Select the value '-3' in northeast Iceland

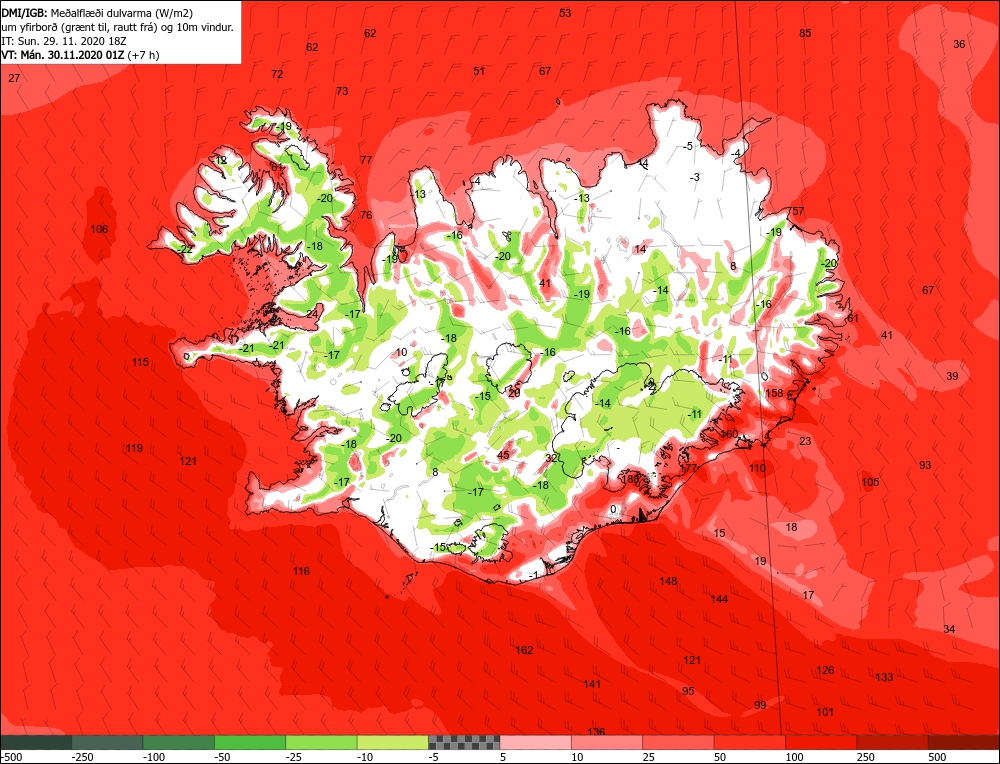click(x=695, y=177)
